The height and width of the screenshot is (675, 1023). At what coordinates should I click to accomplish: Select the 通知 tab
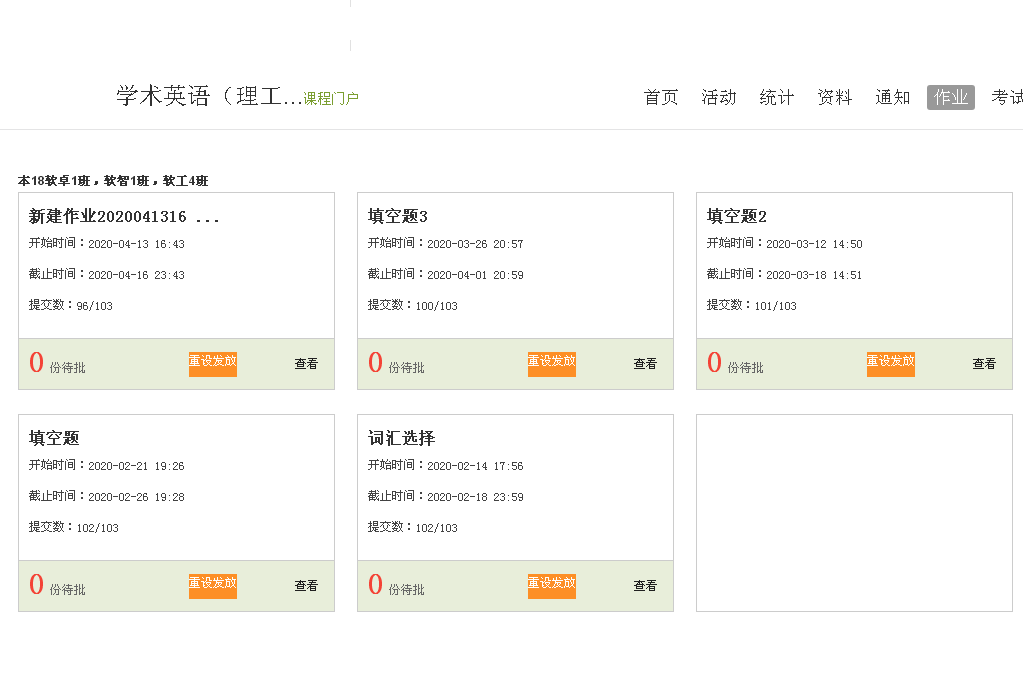pyautogui.click(x=893, y=97)
